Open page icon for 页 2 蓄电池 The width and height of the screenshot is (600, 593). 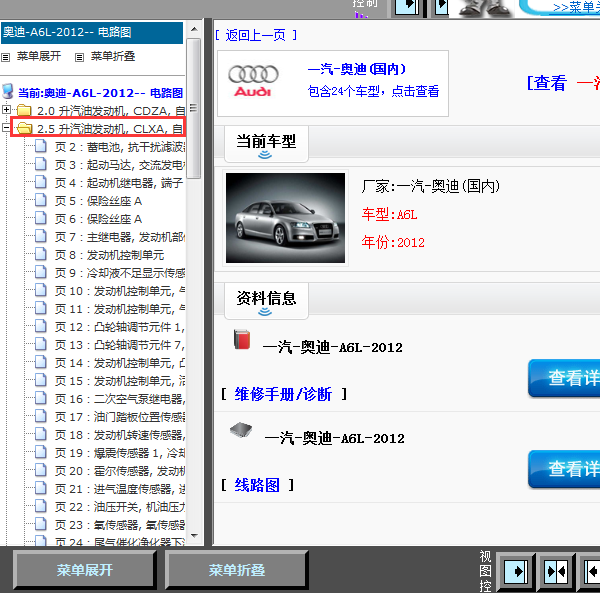(x=41, y=146)
